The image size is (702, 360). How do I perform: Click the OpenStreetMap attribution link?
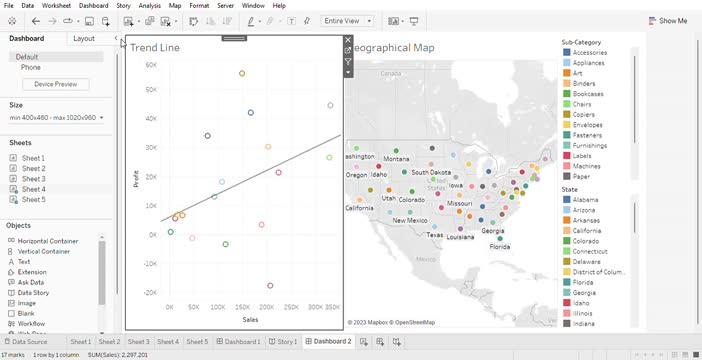pos(412,322)
